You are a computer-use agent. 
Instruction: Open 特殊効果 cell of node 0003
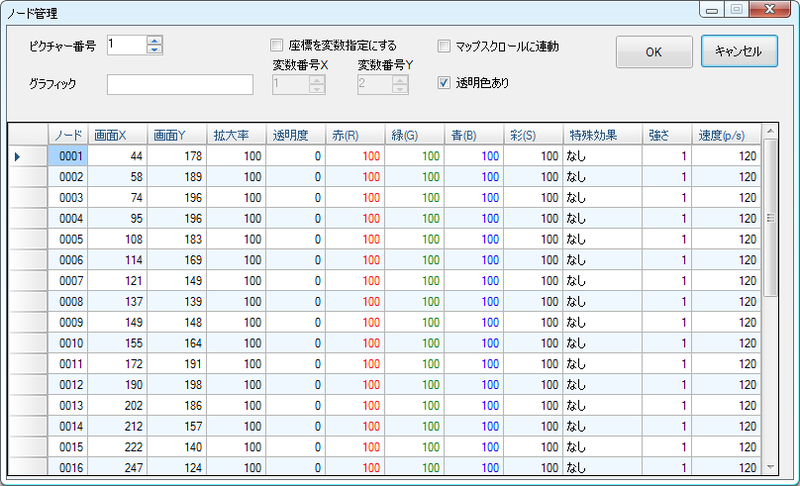click(x=602, y=198)
